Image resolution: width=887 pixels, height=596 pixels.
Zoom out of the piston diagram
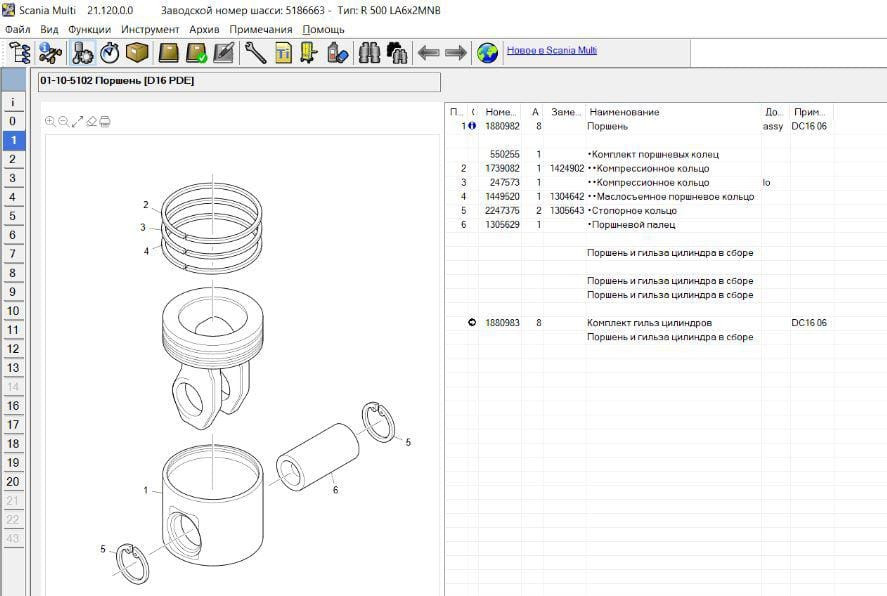(x=64, y=121)
